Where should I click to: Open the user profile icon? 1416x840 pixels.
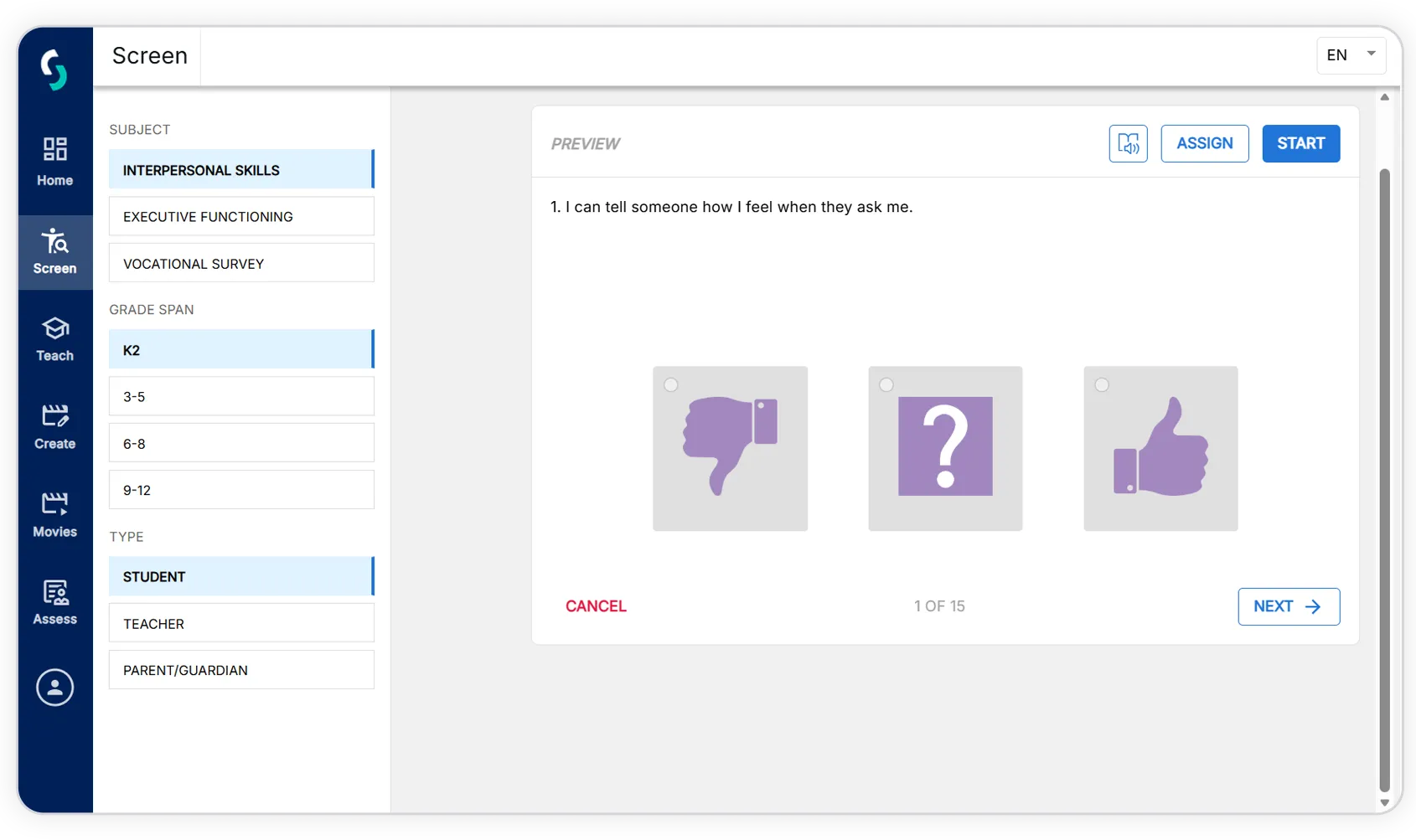coord(54,688)
